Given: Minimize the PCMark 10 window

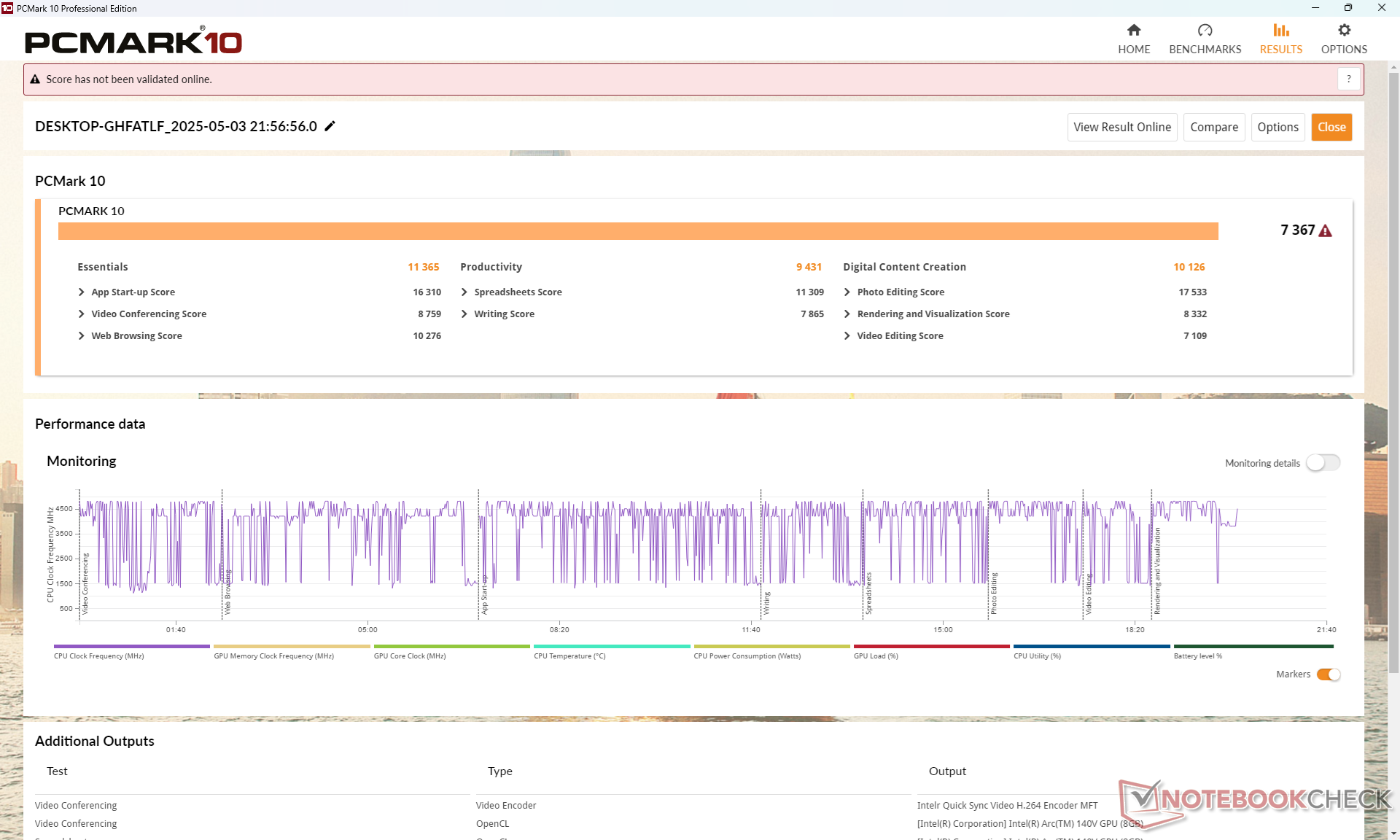Looking at the screenshot, I should tap(1315, 8).
